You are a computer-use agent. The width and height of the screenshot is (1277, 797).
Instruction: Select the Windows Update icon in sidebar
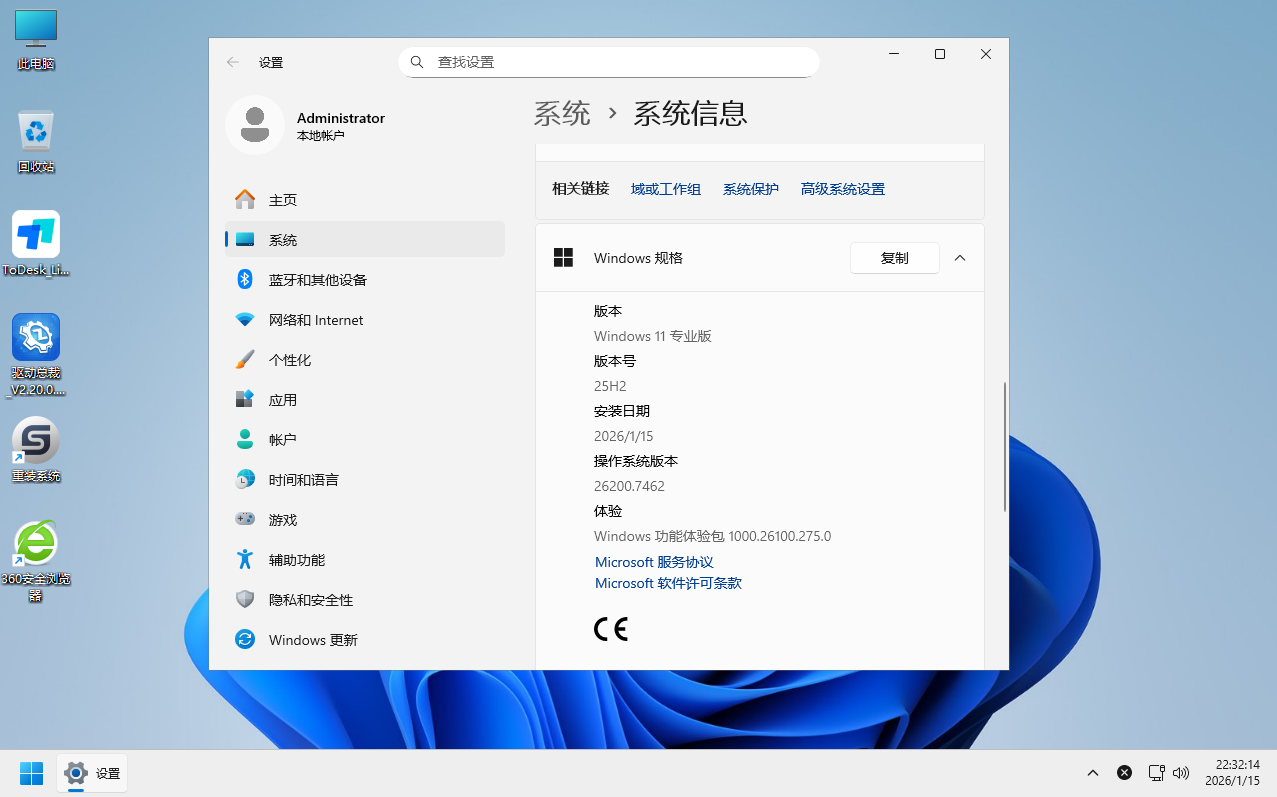click(245, 640)
